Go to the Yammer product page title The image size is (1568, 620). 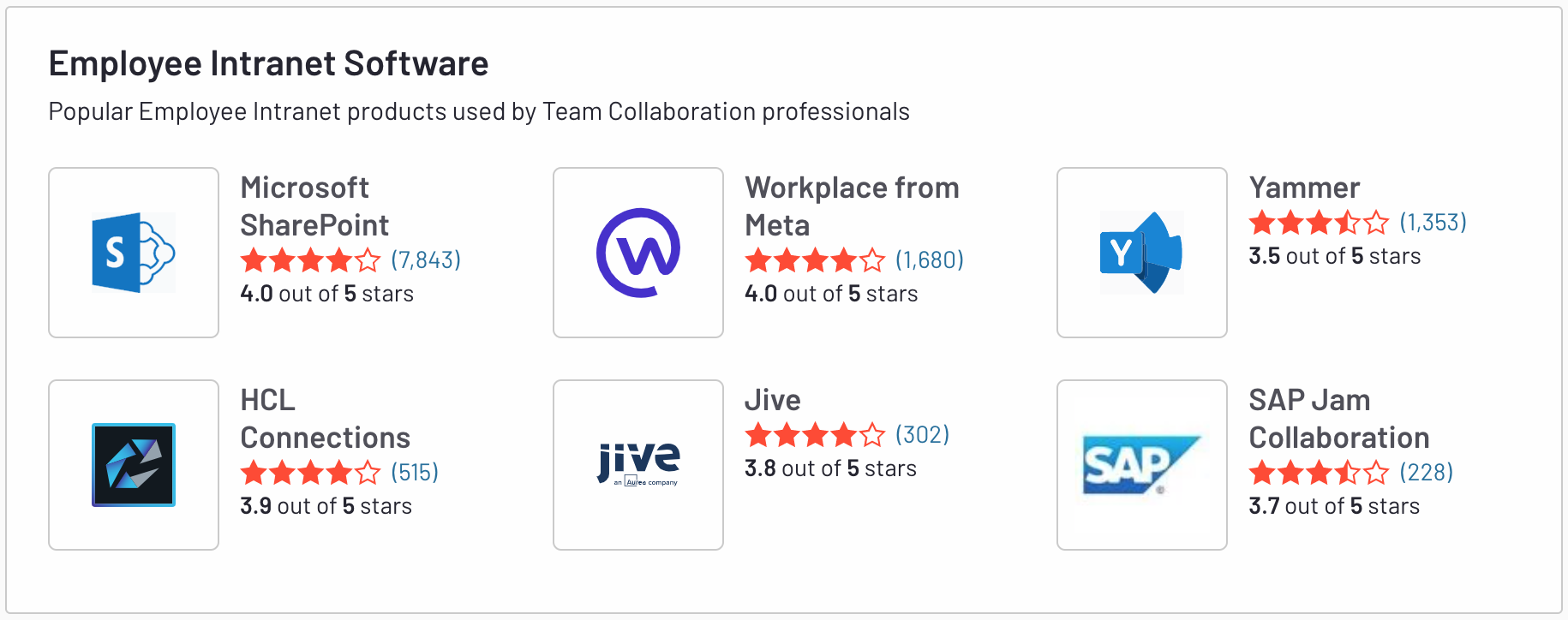[1304, 188]
